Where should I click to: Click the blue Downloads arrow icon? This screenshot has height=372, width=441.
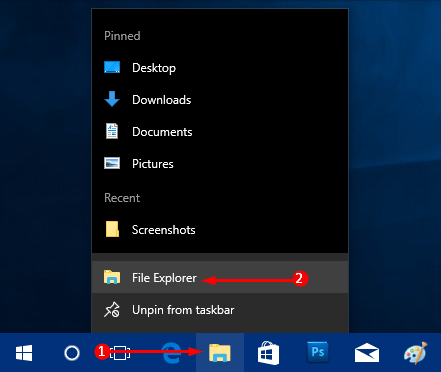coord(112,99)
